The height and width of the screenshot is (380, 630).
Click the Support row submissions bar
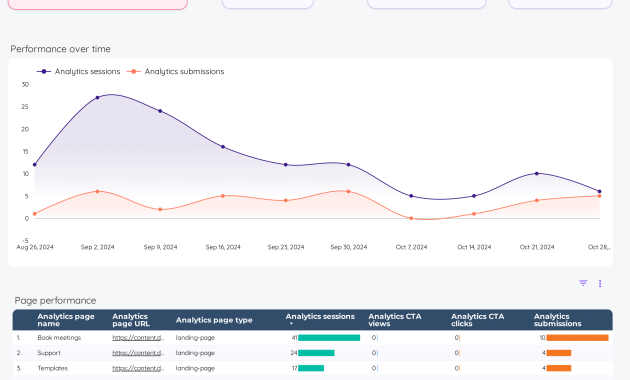click(559, 353)
